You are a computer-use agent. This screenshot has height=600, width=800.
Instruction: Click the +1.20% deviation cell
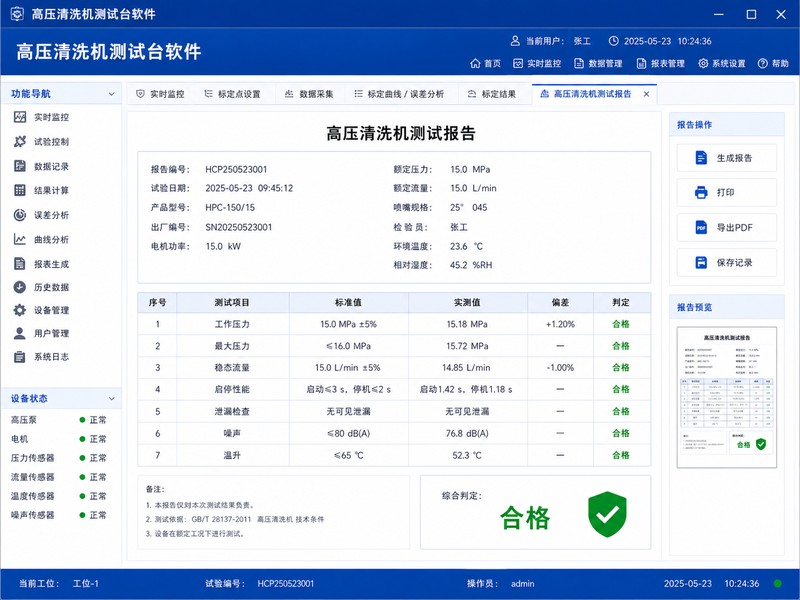pyautogui.click(x=560, y=324)
